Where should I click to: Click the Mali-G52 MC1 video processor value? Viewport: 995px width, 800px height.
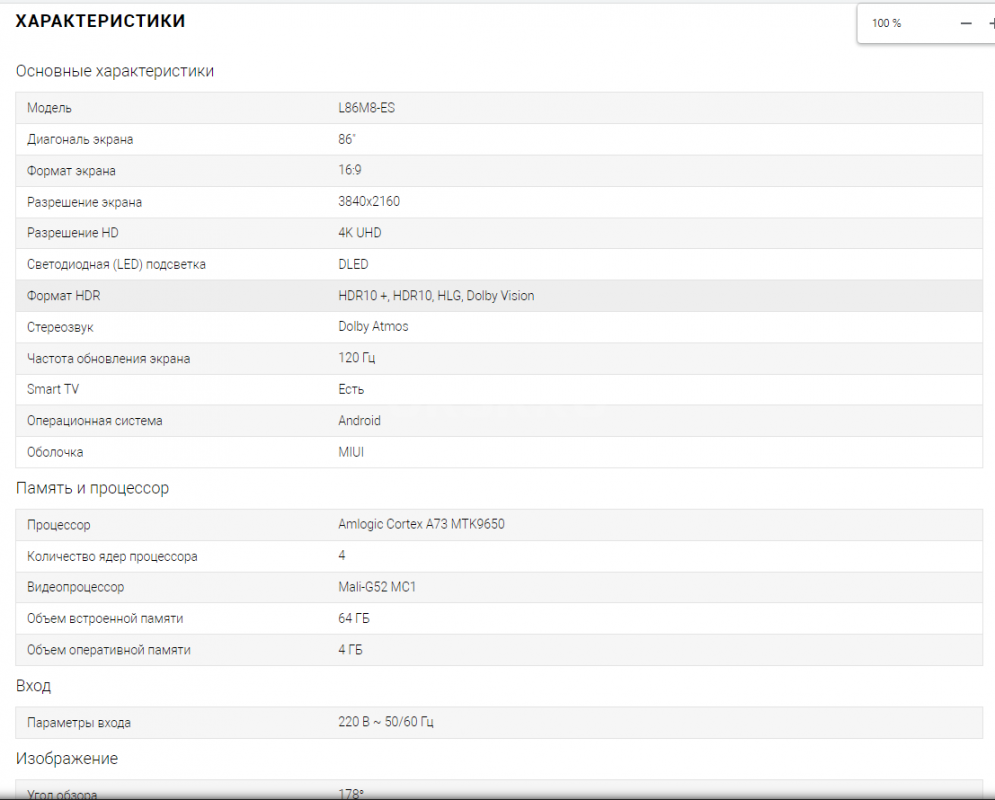coord(377,587)
